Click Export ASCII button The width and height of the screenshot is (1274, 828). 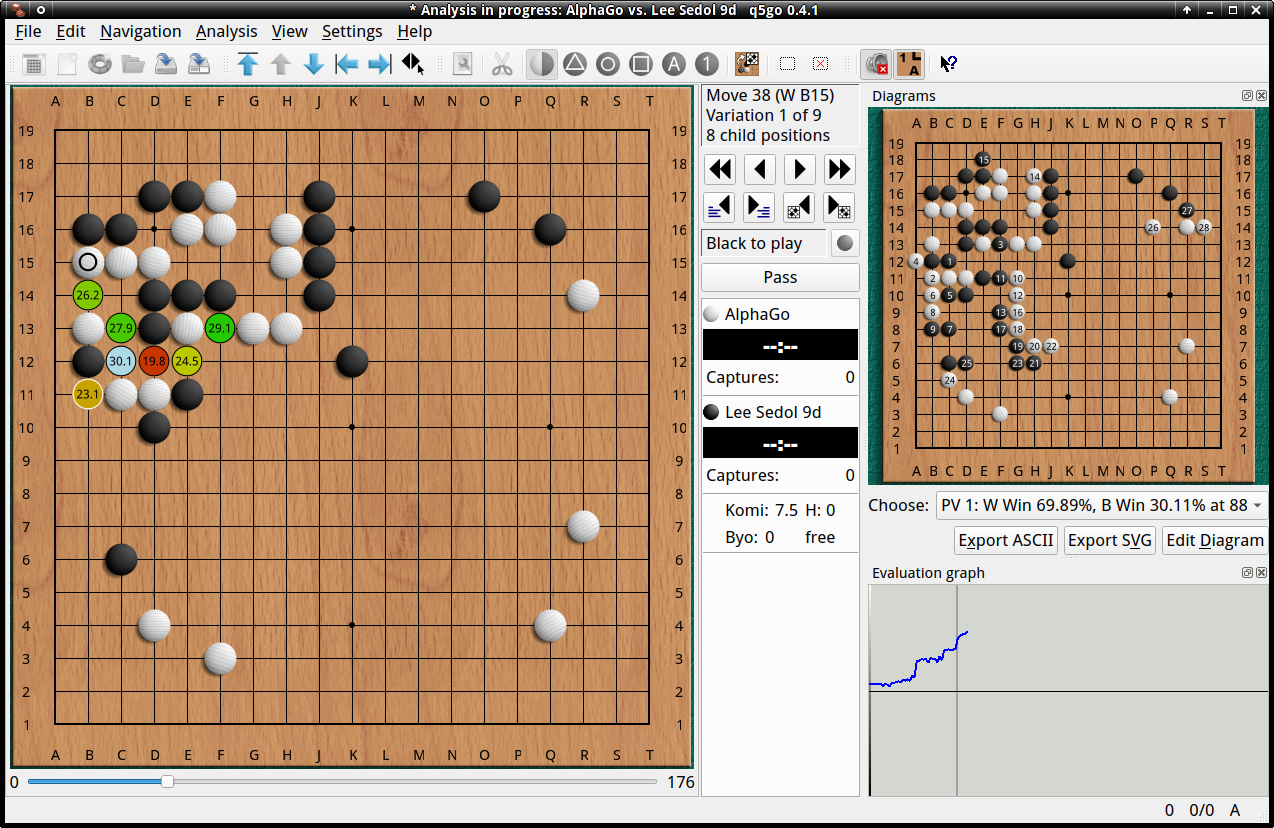[1006, 540]
